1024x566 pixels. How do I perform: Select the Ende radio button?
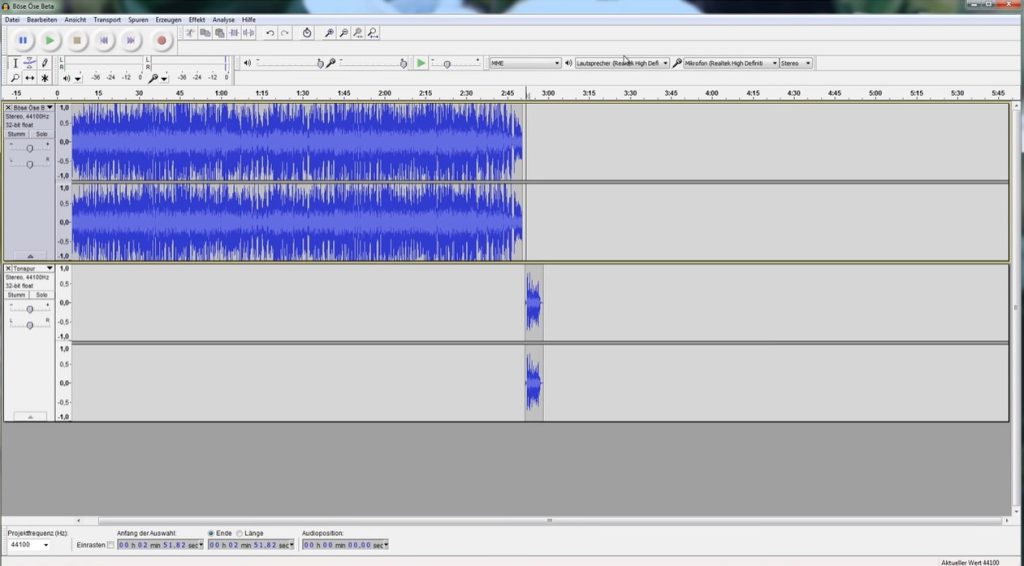pos(211,533)
